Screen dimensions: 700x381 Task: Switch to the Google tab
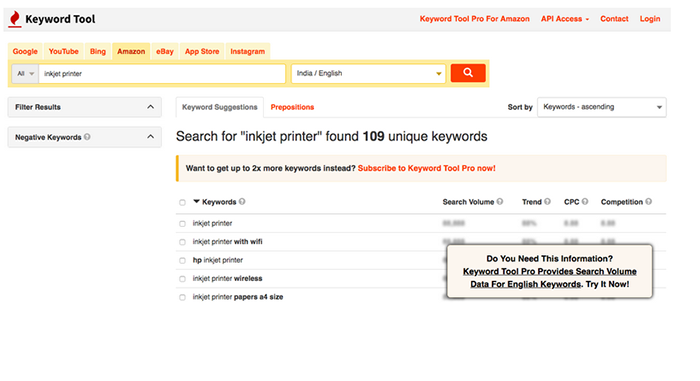25,51
